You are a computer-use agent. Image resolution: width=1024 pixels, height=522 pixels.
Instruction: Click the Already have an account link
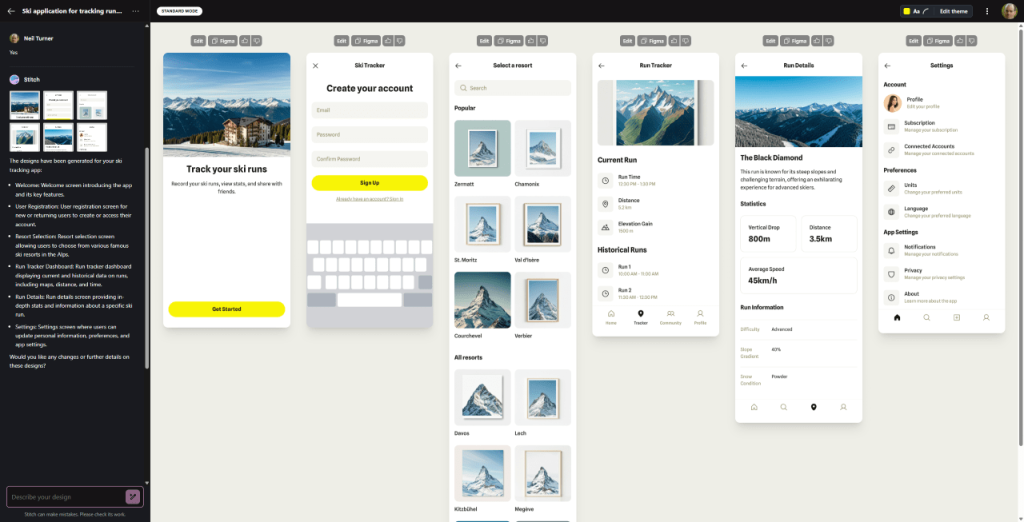(370, 199)
